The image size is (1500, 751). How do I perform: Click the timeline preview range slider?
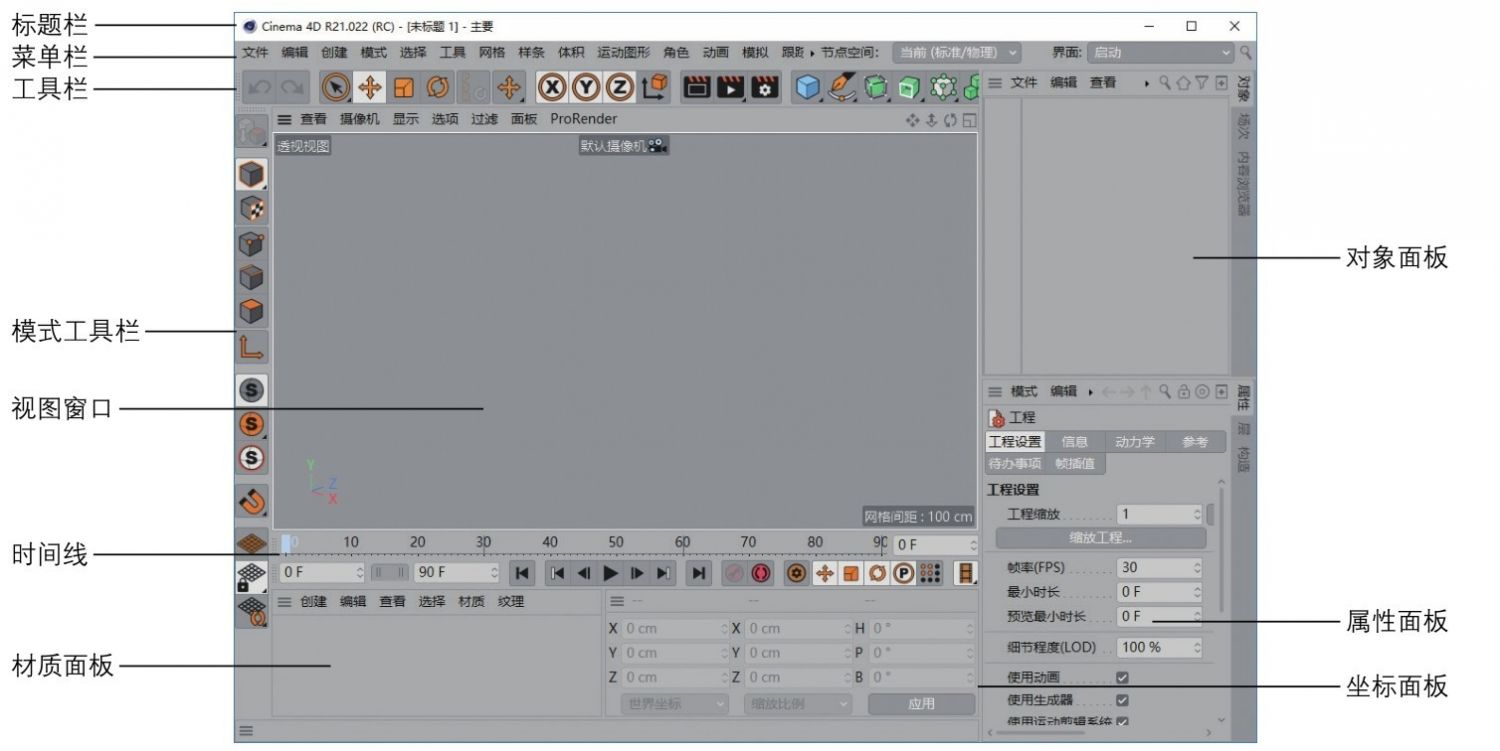point(390,573)
